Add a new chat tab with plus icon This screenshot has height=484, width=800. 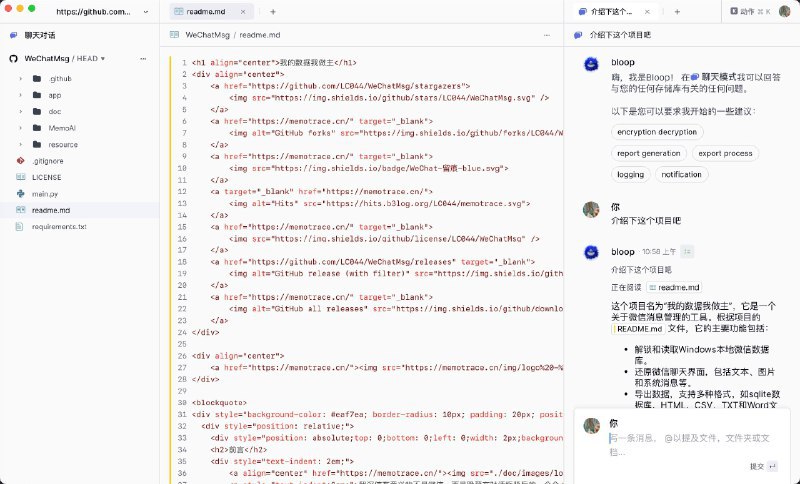pos(678,11)
